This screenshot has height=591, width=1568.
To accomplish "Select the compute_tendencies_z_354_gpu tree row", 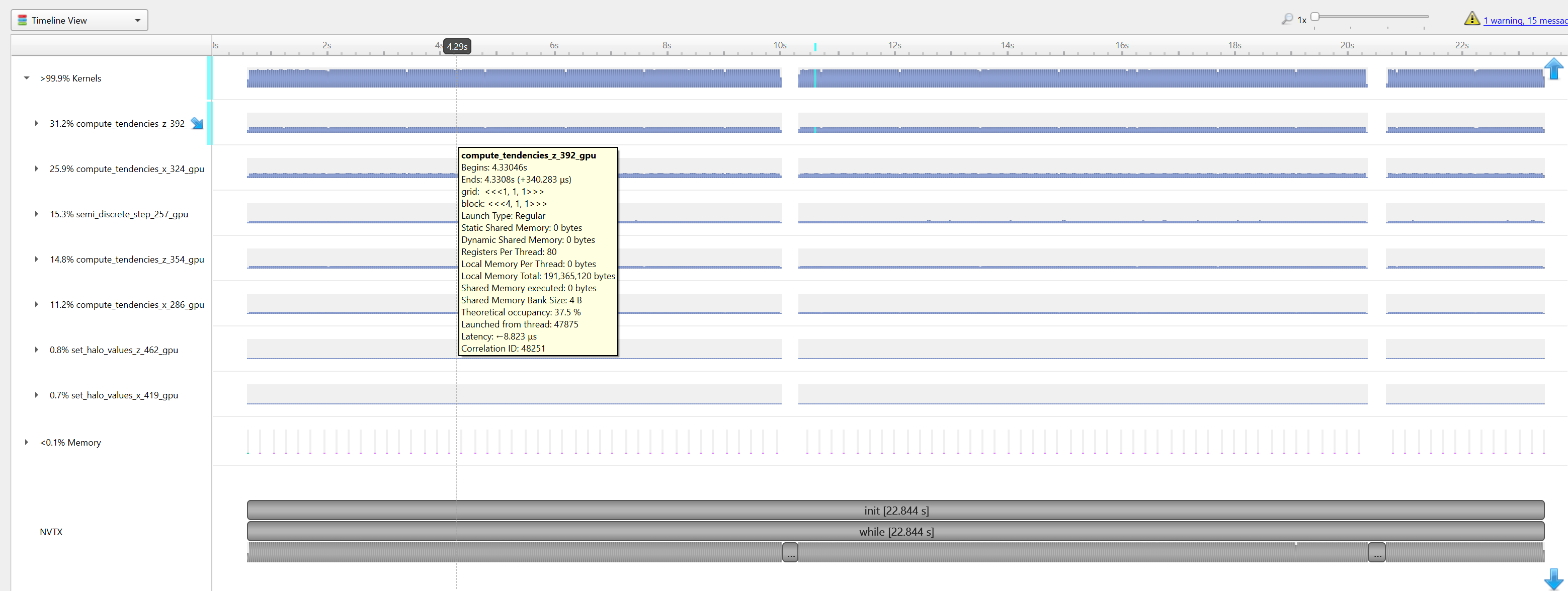I will click(127, 259).
